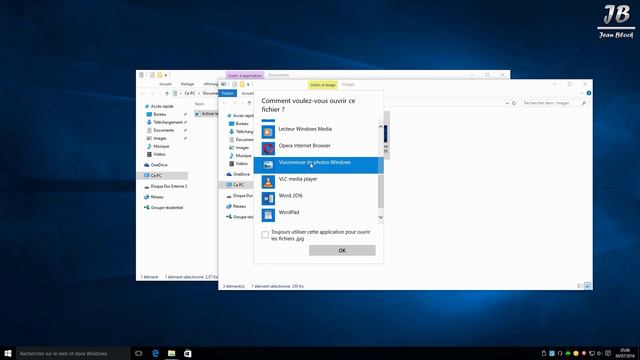Select Visionneuse de photos Windows icon
This screenshot has height=360, width=640.
click(268, 165)
